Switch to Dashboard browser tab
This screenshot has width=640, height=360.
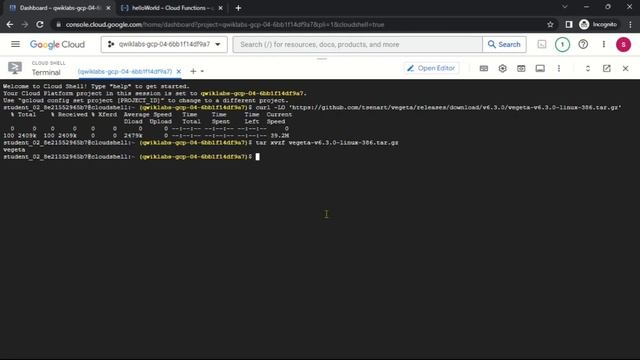tap(60, 8)
